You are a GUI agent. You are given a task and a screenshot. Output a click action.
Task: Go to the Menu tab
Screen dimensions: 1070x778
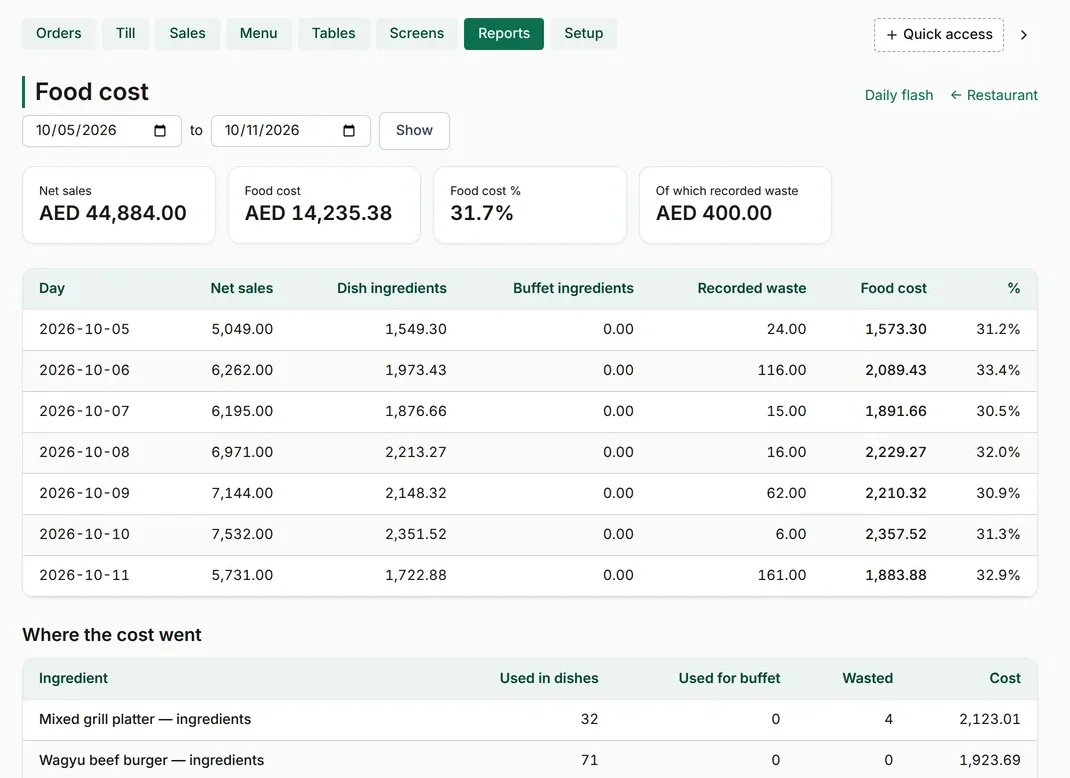pyautogui.click(x=259, y=33)
